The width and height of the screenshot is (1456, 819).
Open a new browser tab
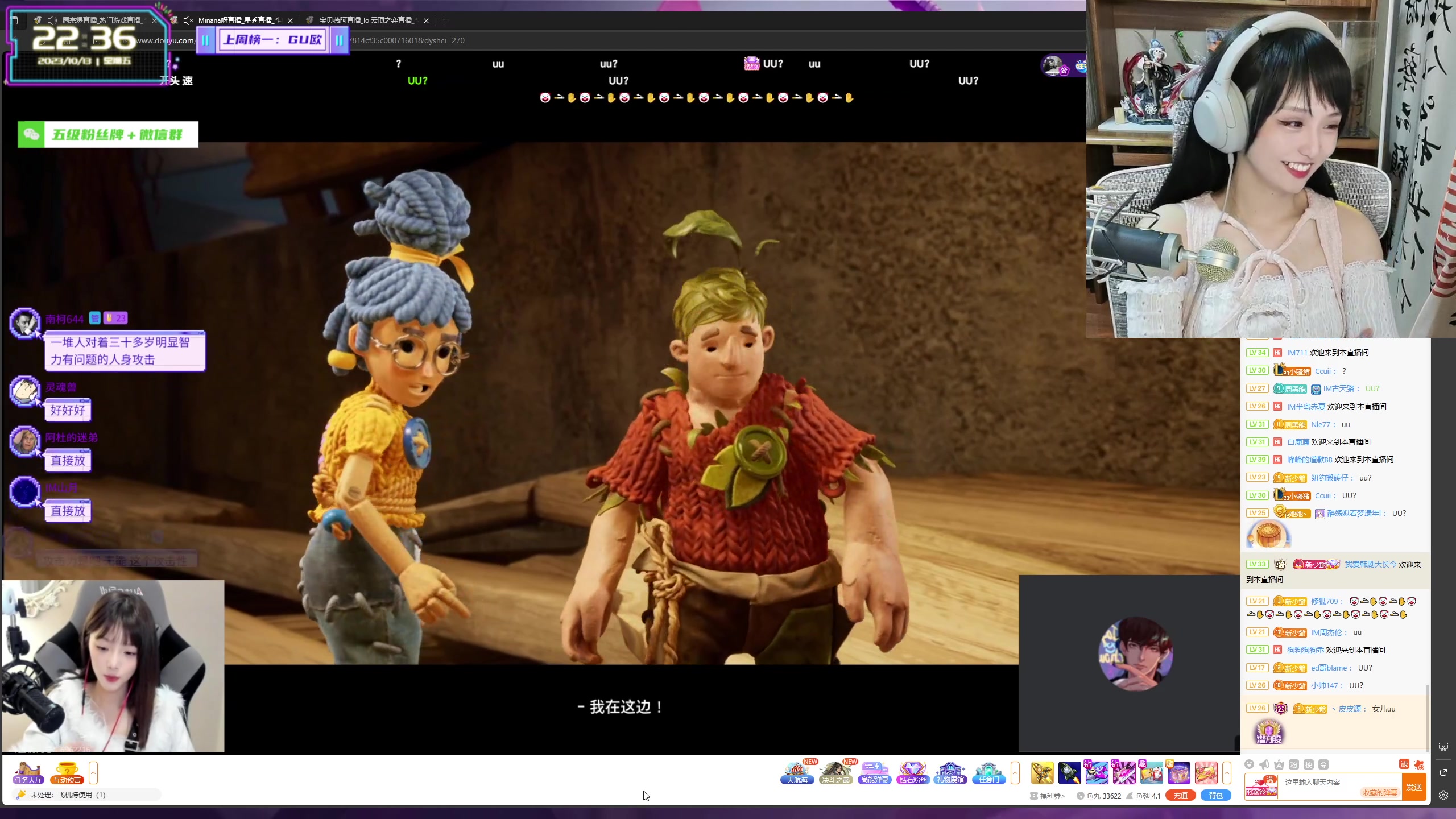tap(445, 20)
